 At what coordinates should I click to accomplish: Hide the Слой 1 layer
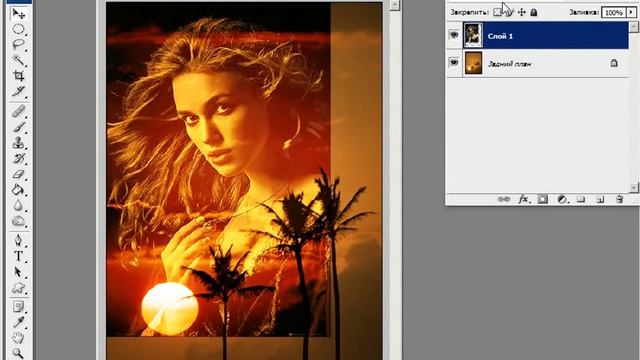click(x=454, y=36)
